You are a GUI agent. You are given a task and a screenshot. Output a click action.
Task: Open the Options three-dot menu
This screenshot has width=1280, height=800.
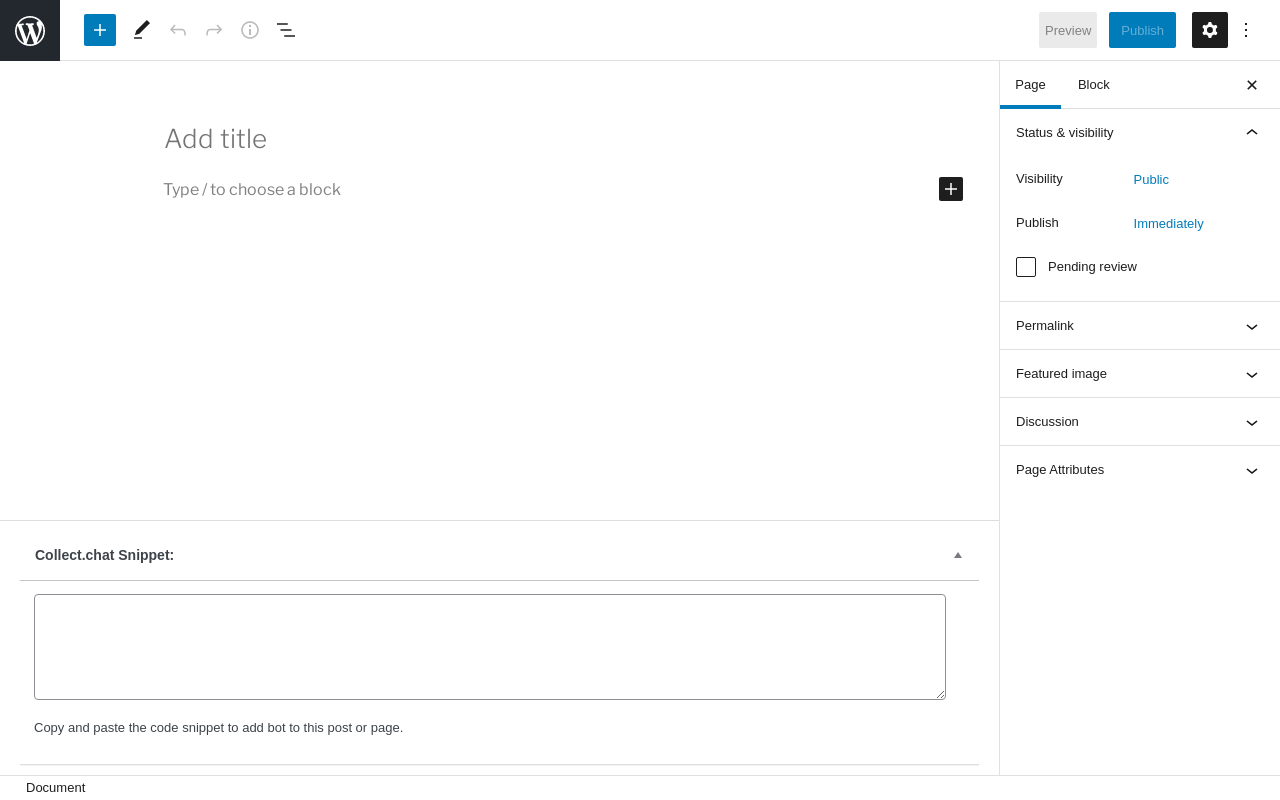(1246, 30)
